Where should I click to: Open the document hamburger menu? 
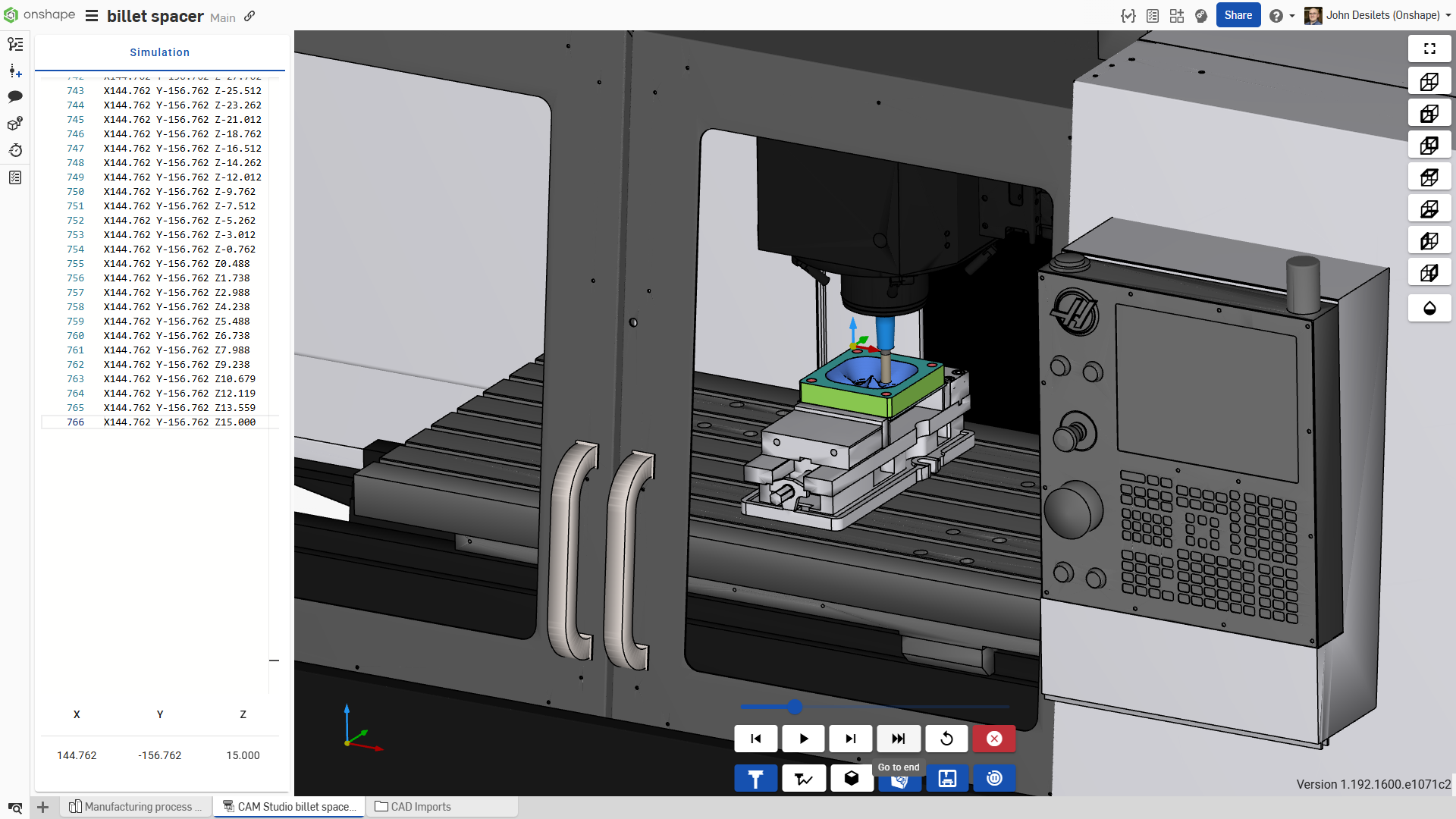click(92, 16)
